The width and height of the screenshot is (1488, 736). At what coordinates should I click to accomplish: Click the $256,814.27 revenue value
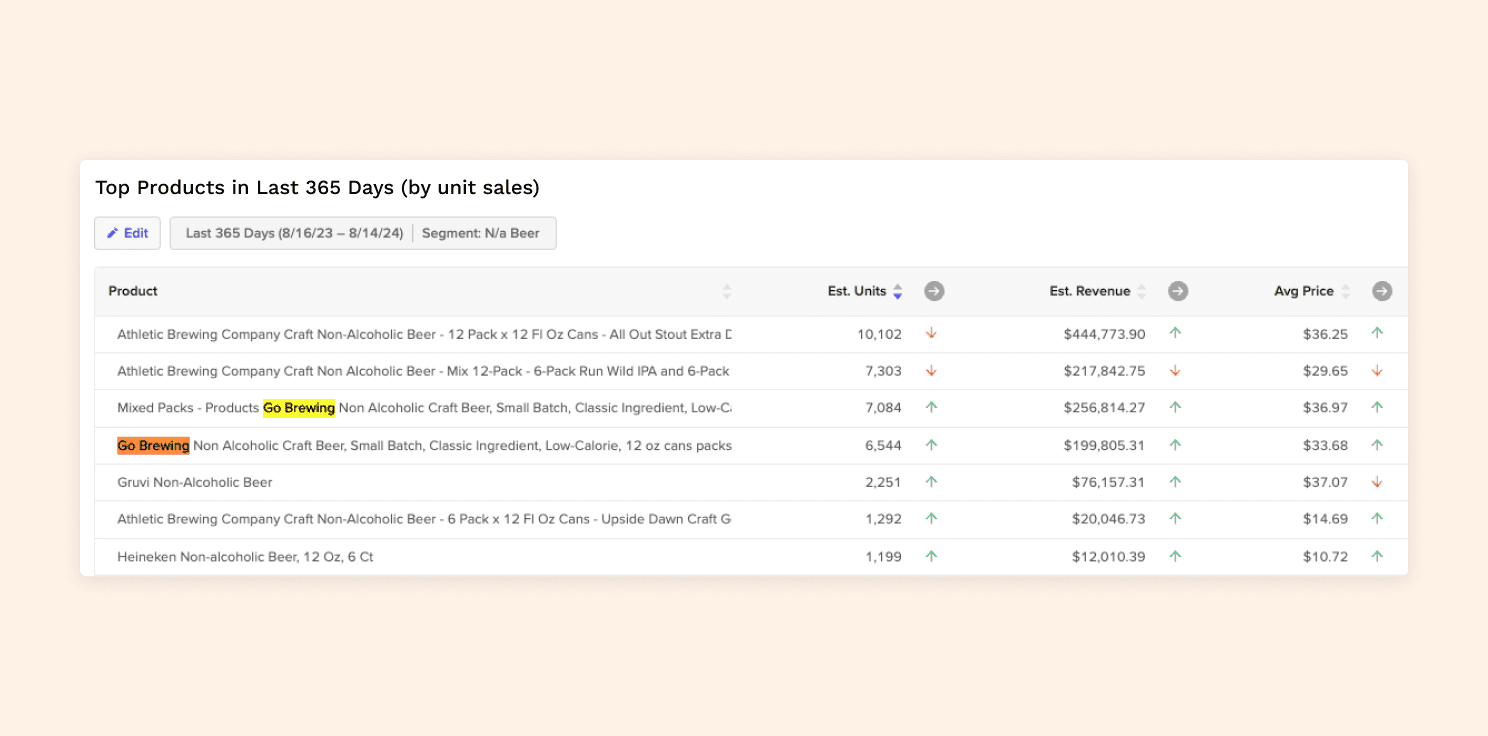1105,408
